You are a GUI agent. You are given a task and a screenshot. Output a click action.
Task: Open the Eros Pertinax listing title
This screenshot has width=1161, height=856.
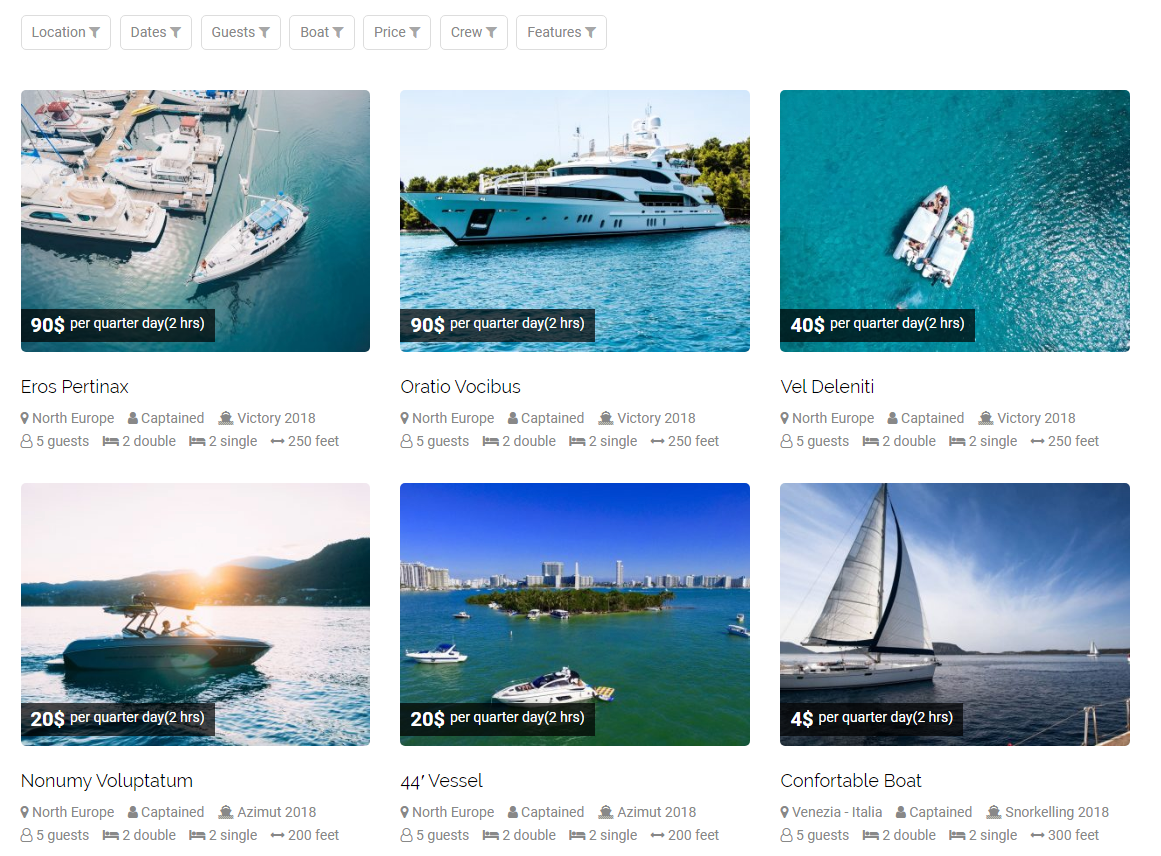pyautogui.click(x=75, y=387)
